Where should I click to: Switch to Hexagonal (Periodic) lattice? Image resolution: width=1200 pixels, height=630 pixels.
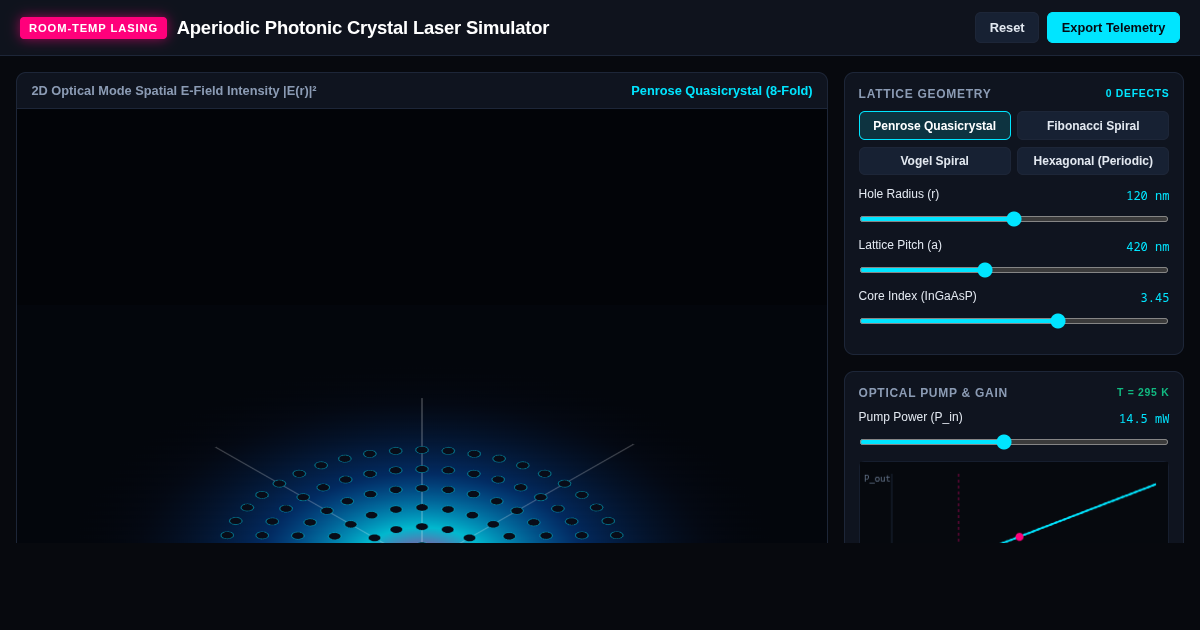[1093, 161]
